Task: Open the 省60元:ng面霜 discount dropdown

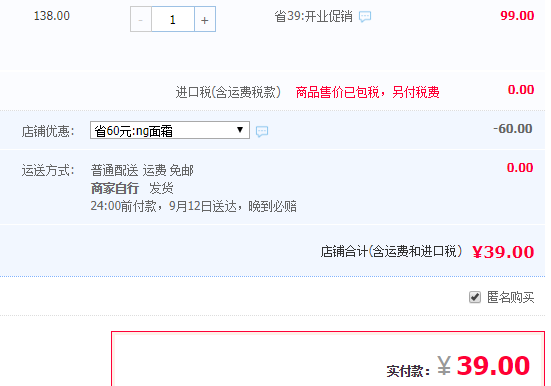Action: coord(170,130)
